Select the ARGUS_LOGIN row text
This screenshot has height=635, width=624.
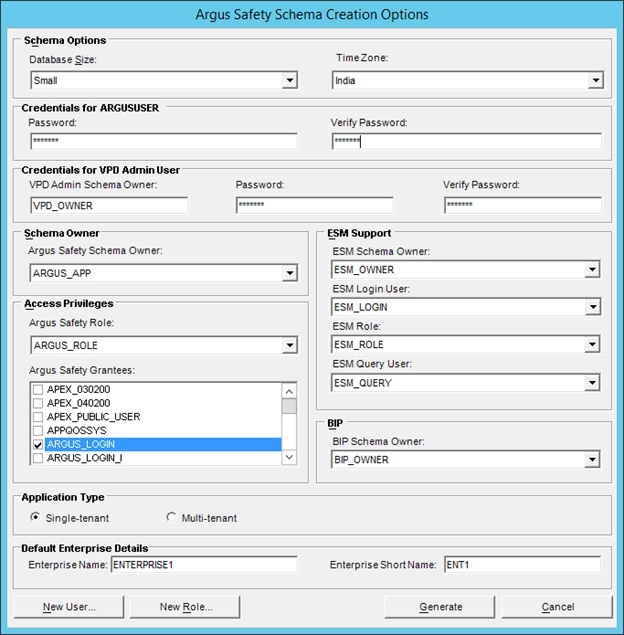point(81,444)
